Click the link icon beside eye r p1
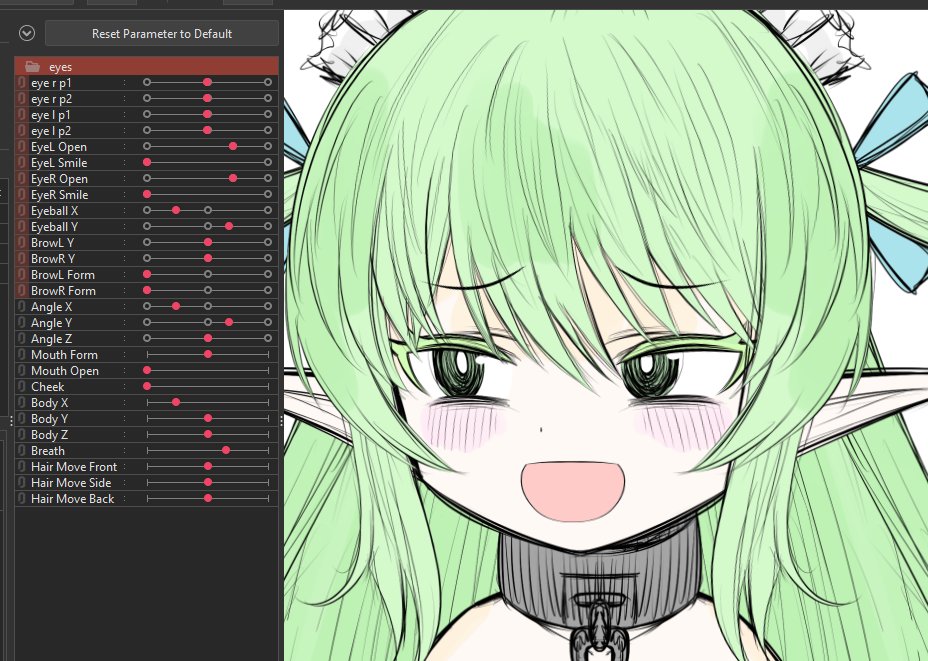Image resolution: width=928 pixels, height=661 pixels. tap(22, 83)
